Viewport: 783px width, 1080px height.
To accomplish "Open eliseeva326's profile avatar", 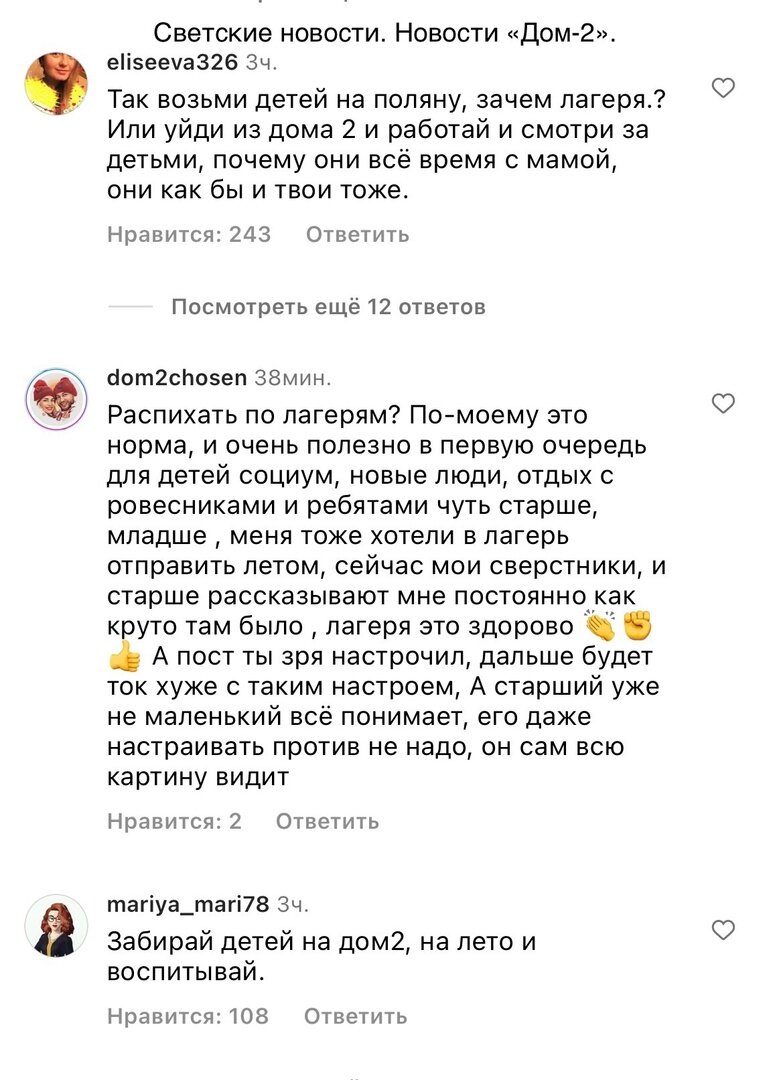I will click(x=57, y=82).
